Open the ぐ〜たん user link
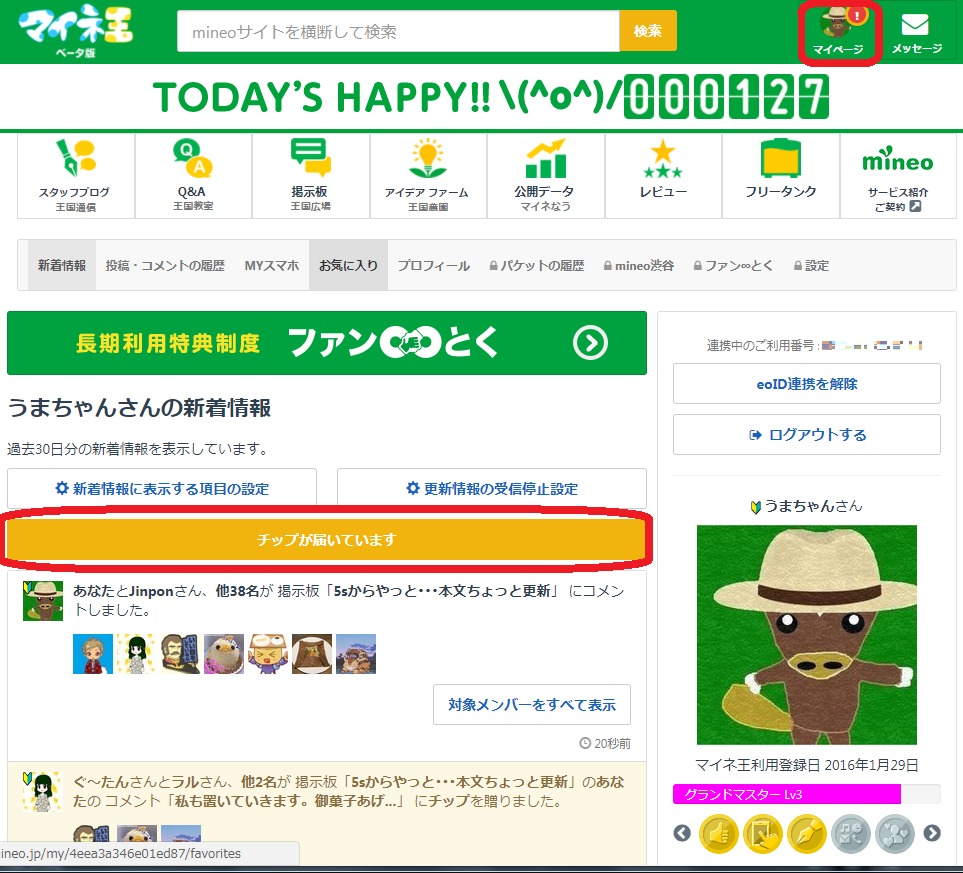The width and height of the screenshot is (963, 873). pyautogui.click(x=101, y=782)
